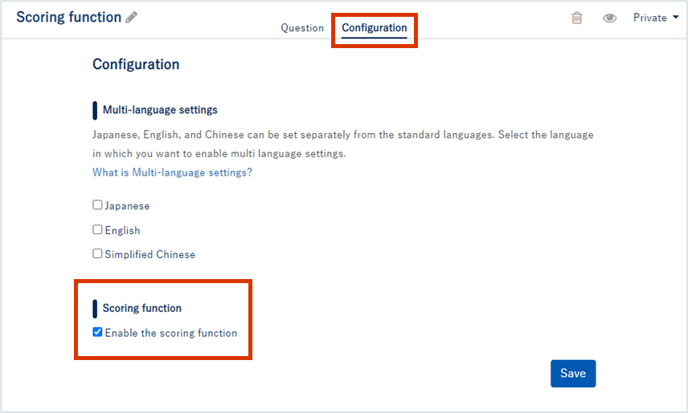Click the eye preview icon

coord(609,18)
